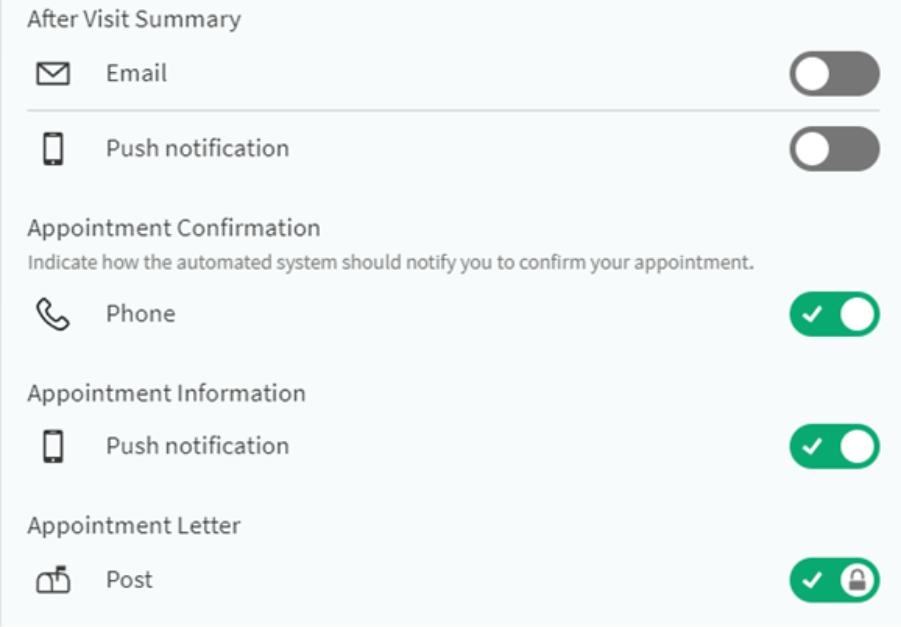Viewport: 901px width, 627px height.
Task: Click Push notification label under After Visit Summary
Action: pyautogui.click(x=198, y=149)
